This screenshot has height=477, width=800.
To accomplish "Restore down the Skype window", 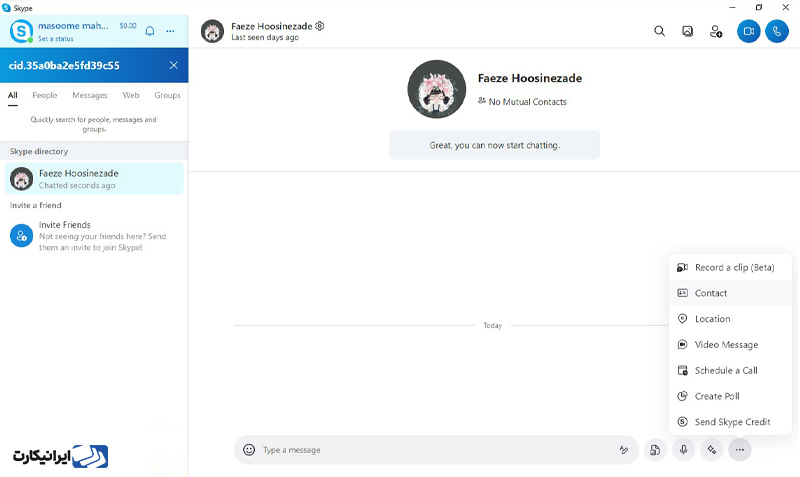I will point(759,7).
